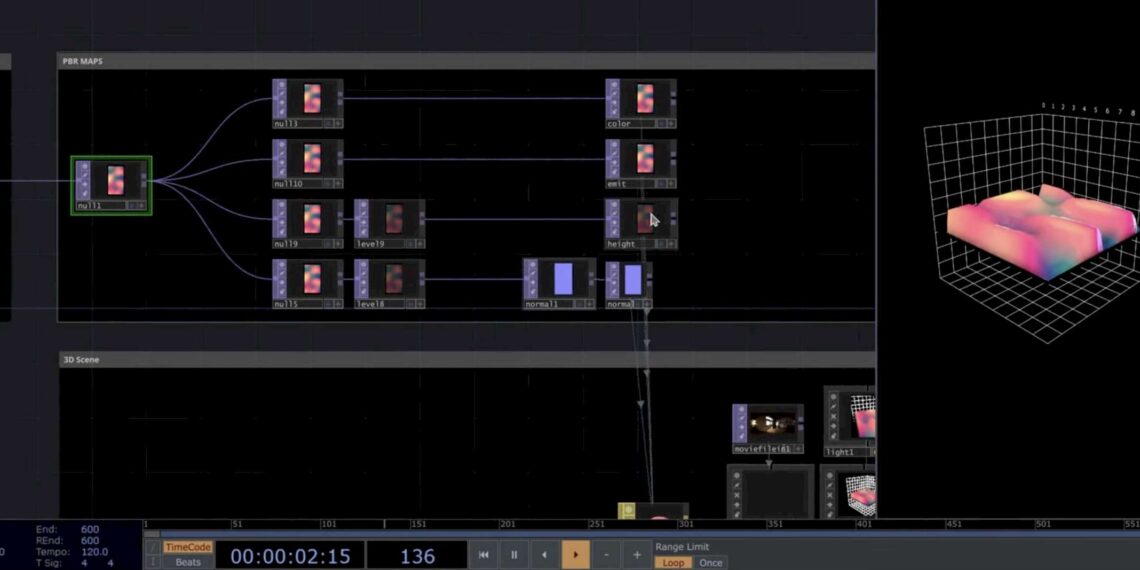
Task: Play timeline in reverse
Action: click(x=545, y=555)
